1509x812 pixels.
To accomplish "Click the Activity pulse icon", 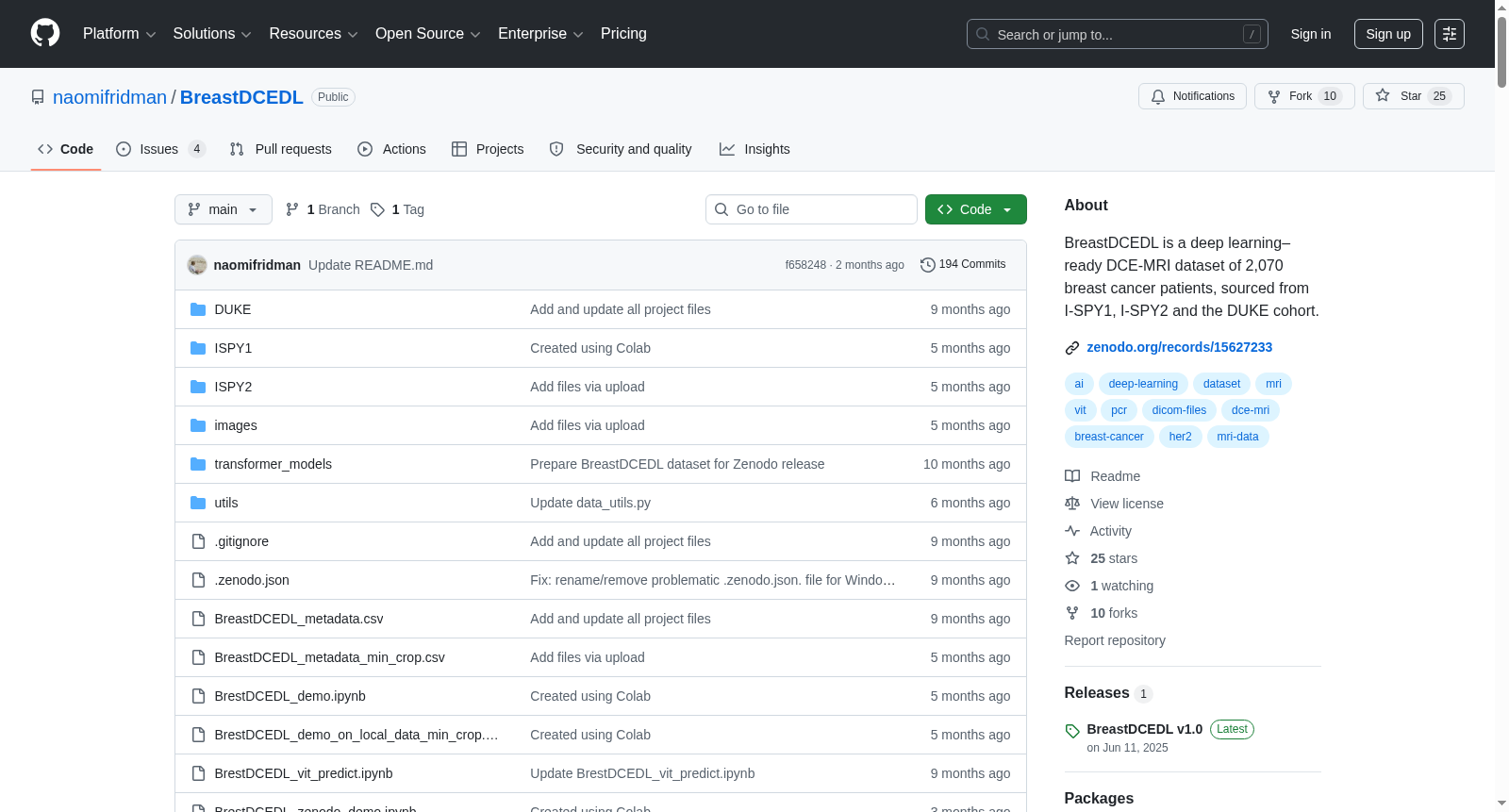I will click(x=1072, y=531).
